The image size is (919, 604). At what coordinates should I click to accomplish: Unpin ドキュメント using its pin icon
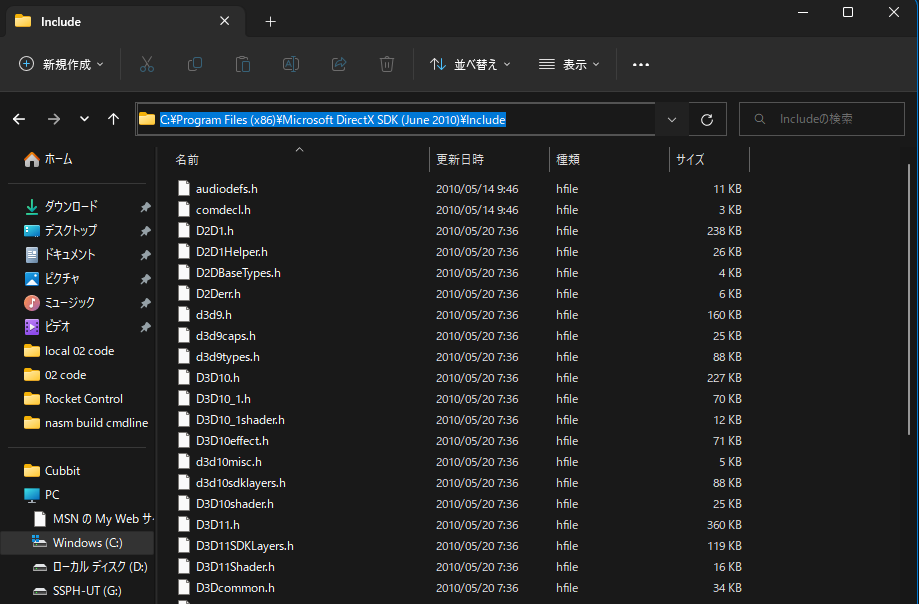pyautogui.click(x=145, y=255)
